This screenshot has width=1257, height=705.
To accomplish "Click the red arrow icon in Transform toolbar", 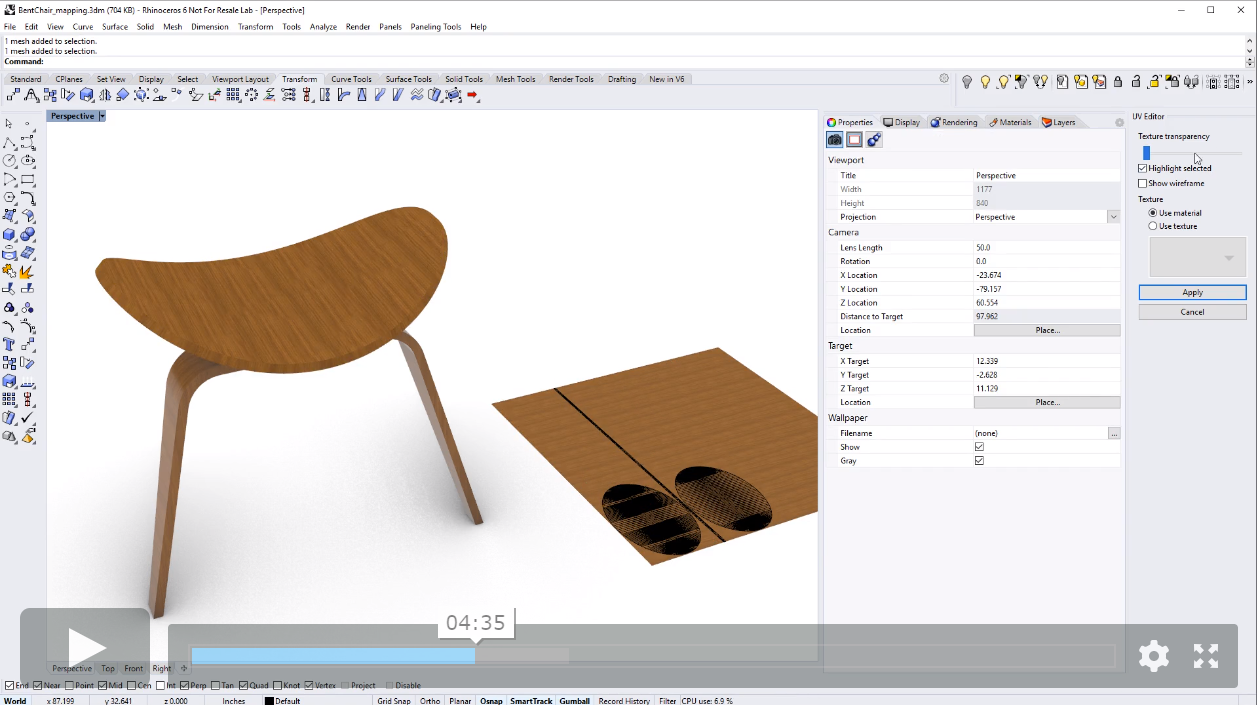I will coord(473,96).
